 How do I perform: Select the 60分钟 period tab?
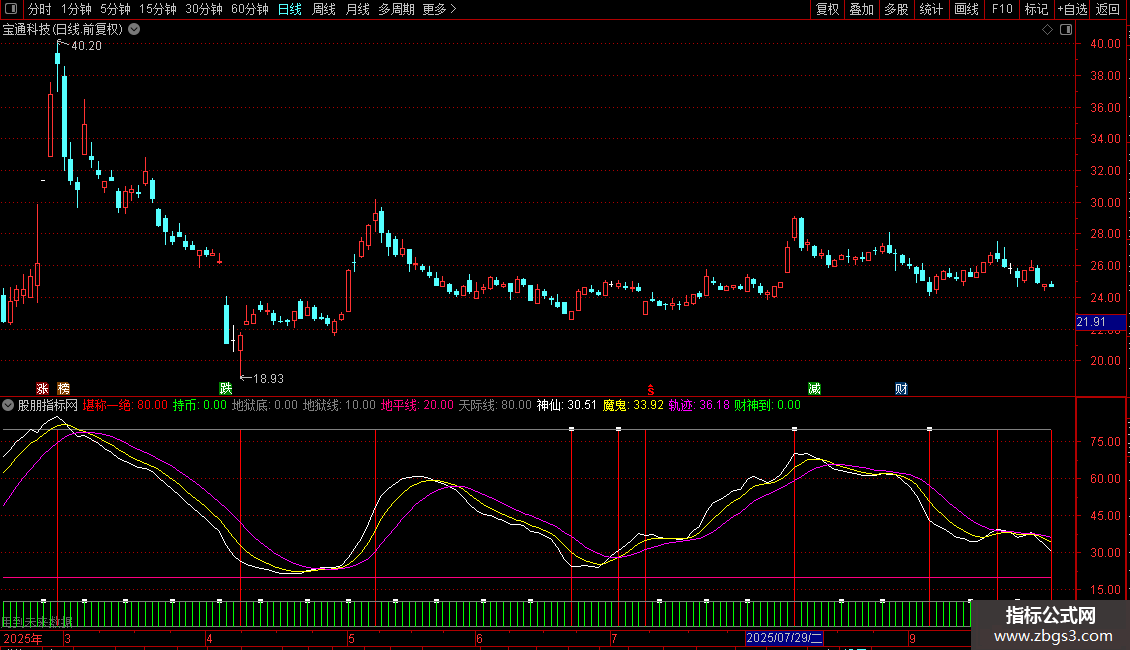pyautogui.click(x=249, y=10)
